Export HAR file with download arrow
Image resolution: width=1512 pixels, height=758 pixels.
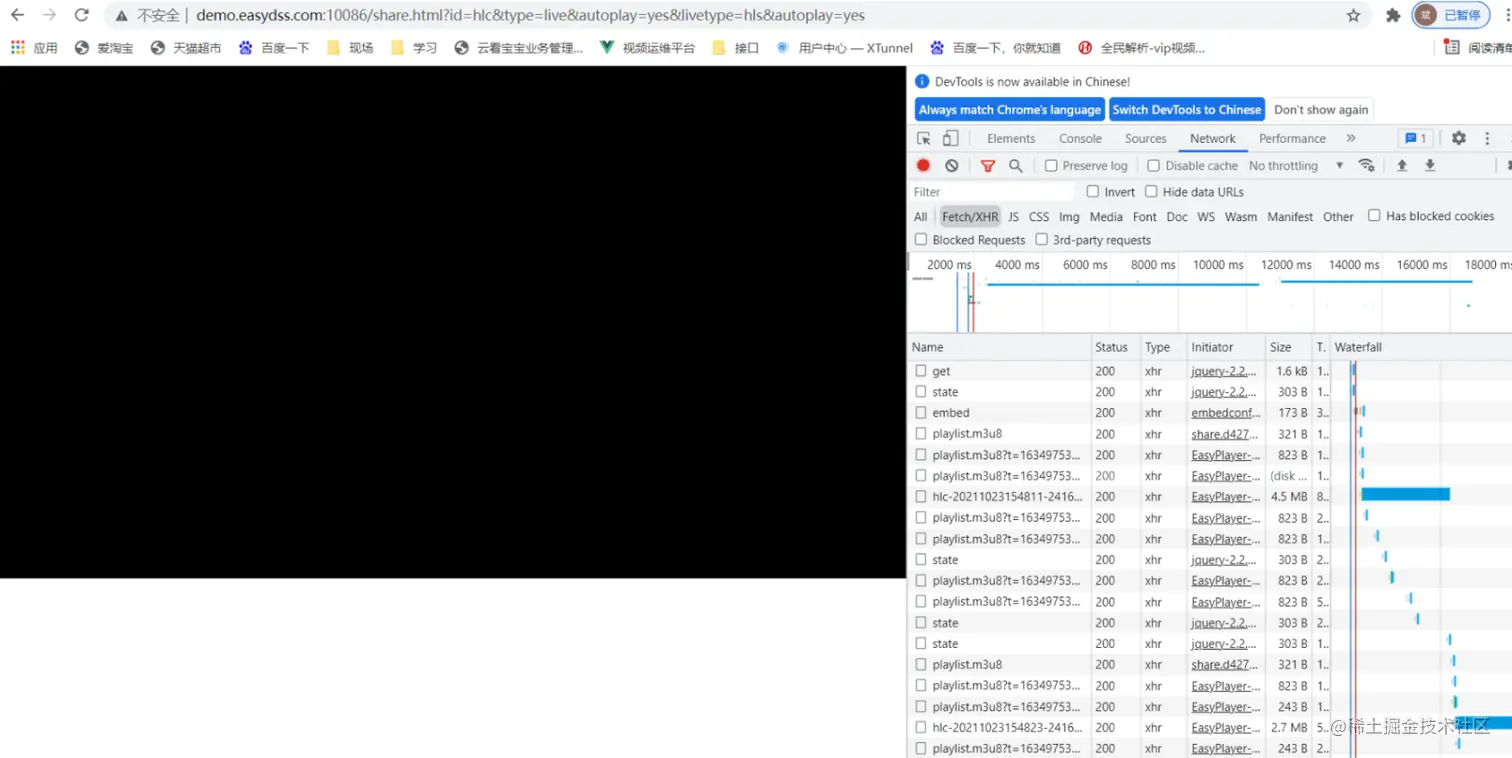(x=1430, y=165)
